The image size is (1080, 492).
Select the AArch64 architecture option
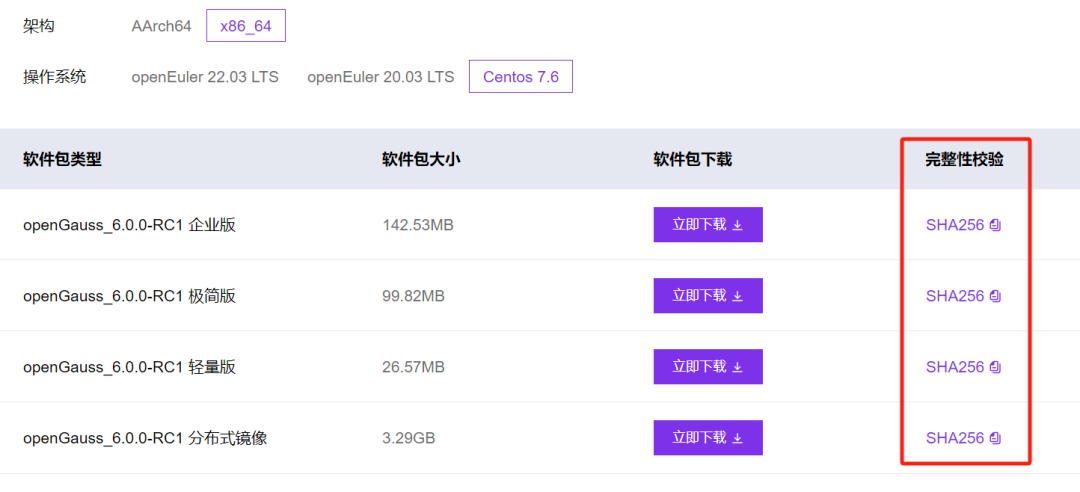click(161, 26)
